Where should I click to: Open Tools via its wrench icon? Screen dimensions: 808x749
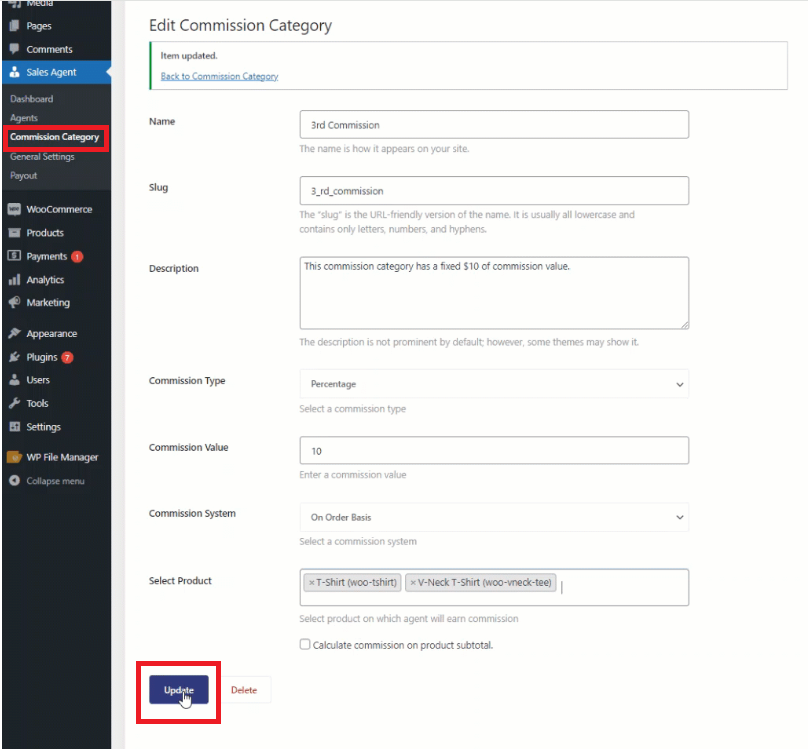pos(14,403)
